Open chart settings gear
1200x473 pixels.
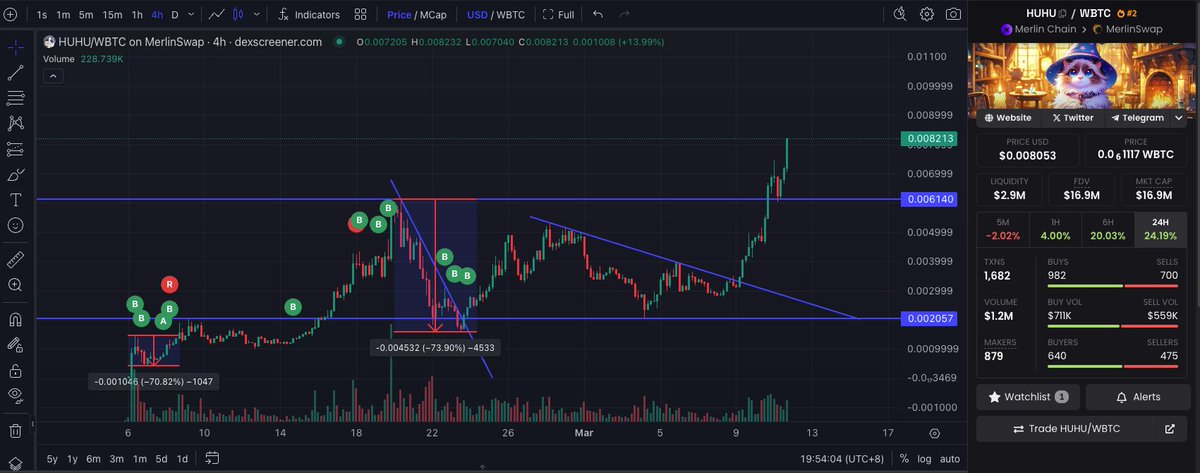(927, 14)
